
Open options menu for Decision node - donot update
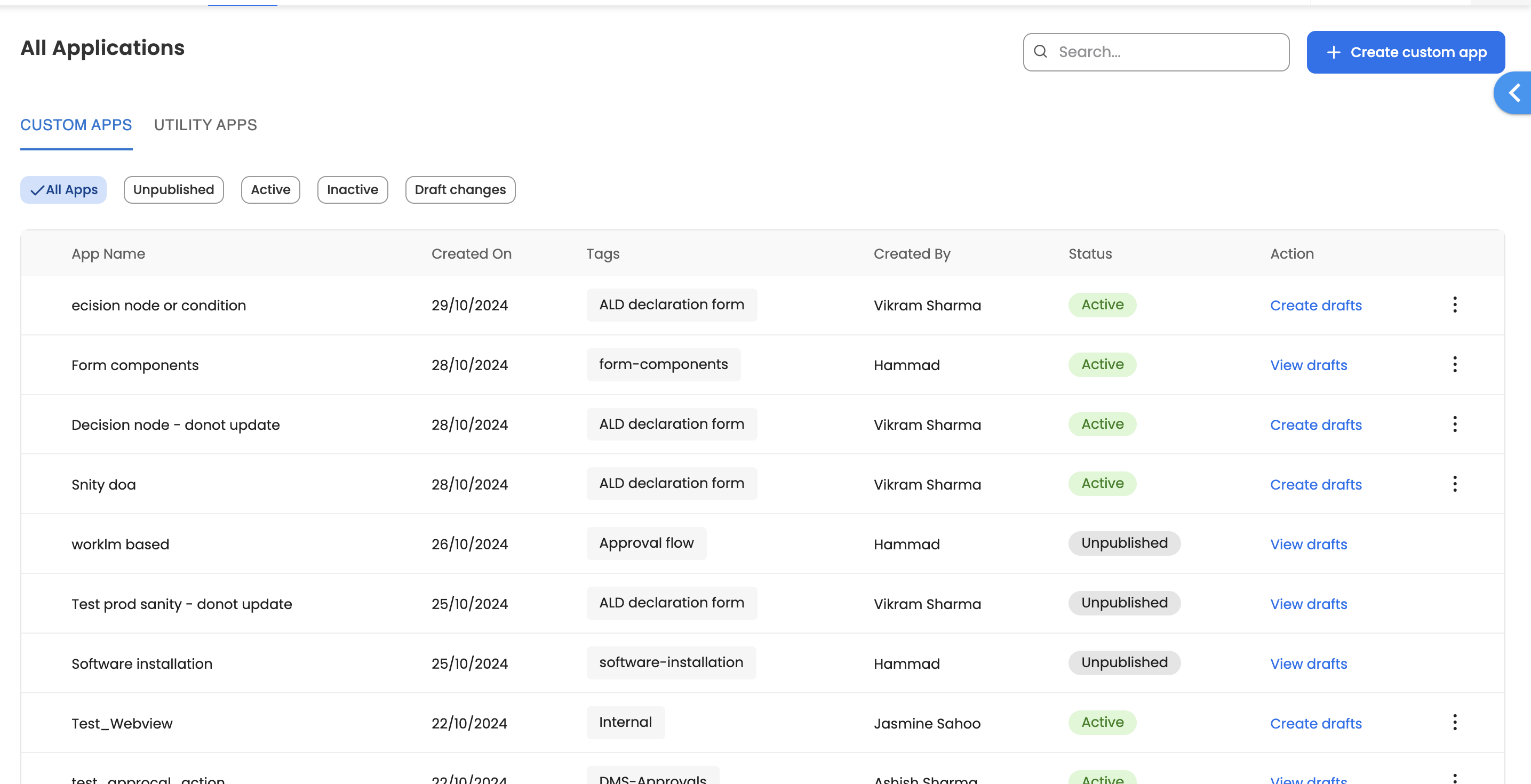tap(1454, 425)
